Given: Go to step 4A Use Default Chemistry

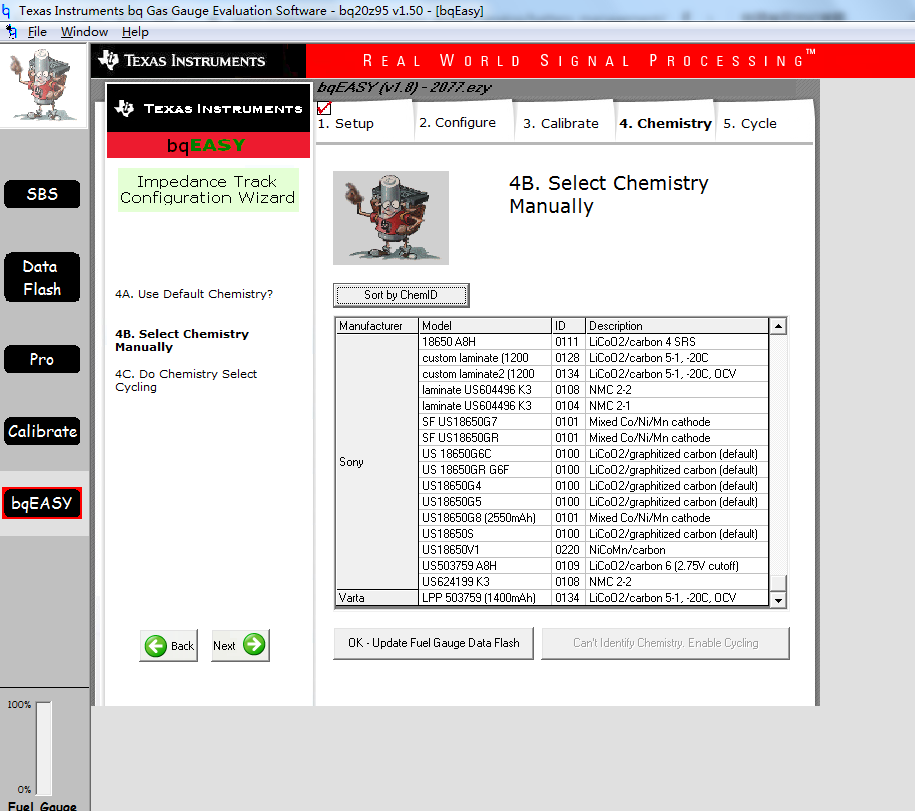Looking at the screenshot, I should pyautogui.click(x=194, y=294).
